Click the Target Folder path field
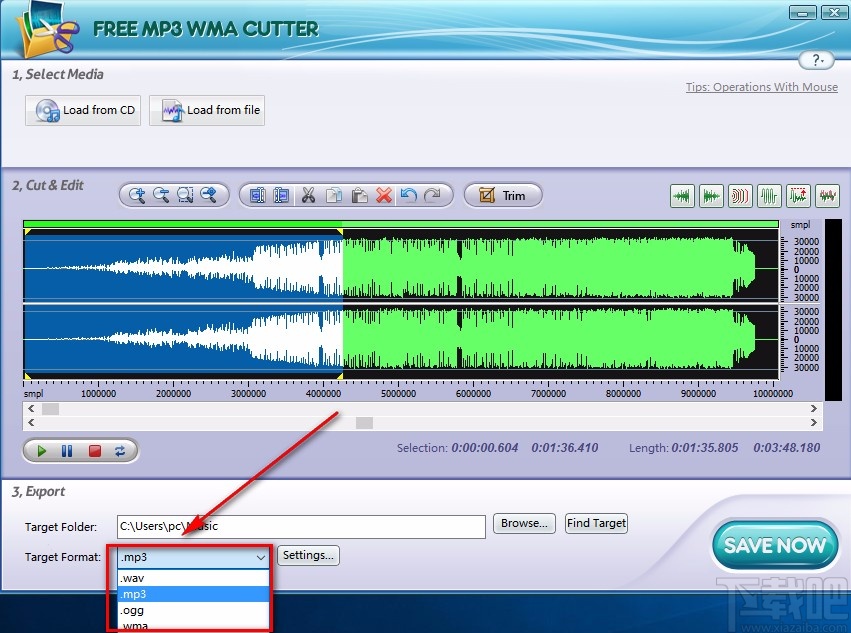 coord(301,527)
